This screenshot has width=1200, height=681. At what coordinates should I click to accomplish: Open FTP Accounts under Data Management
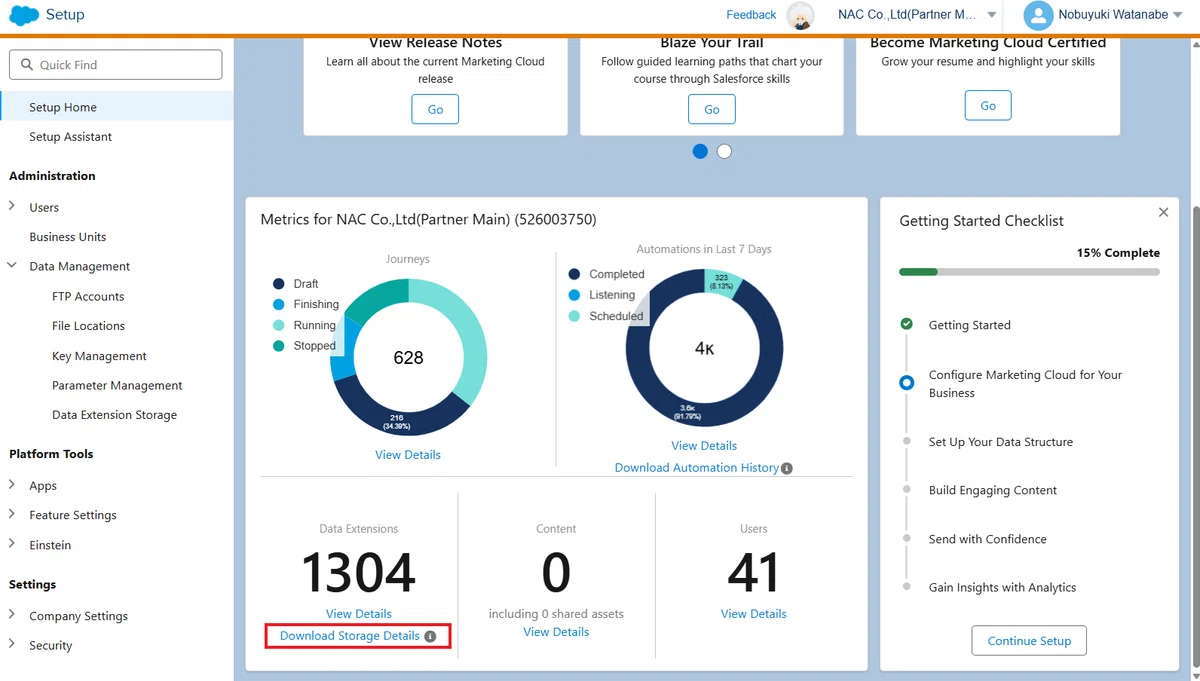[88, 297]
